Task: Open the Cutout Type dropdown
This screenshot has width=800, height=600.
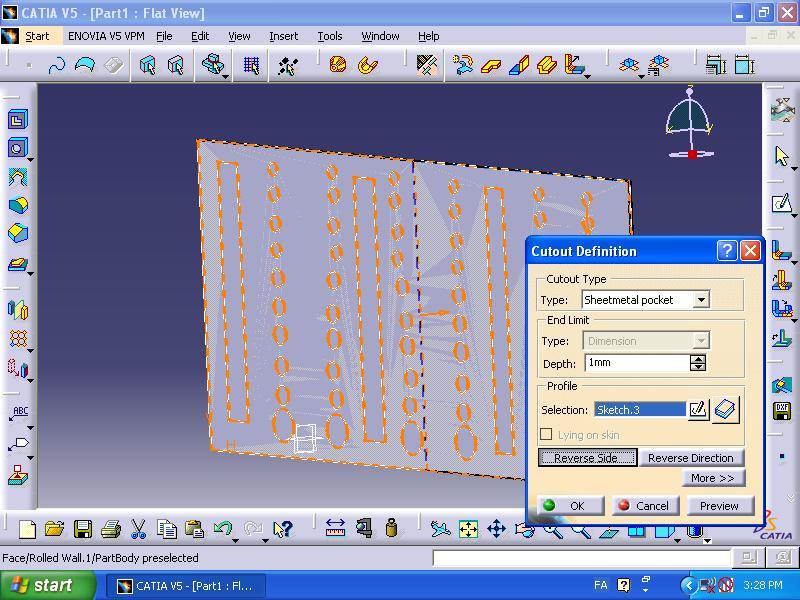Action: pyautogui.click(x=701, y=300)
